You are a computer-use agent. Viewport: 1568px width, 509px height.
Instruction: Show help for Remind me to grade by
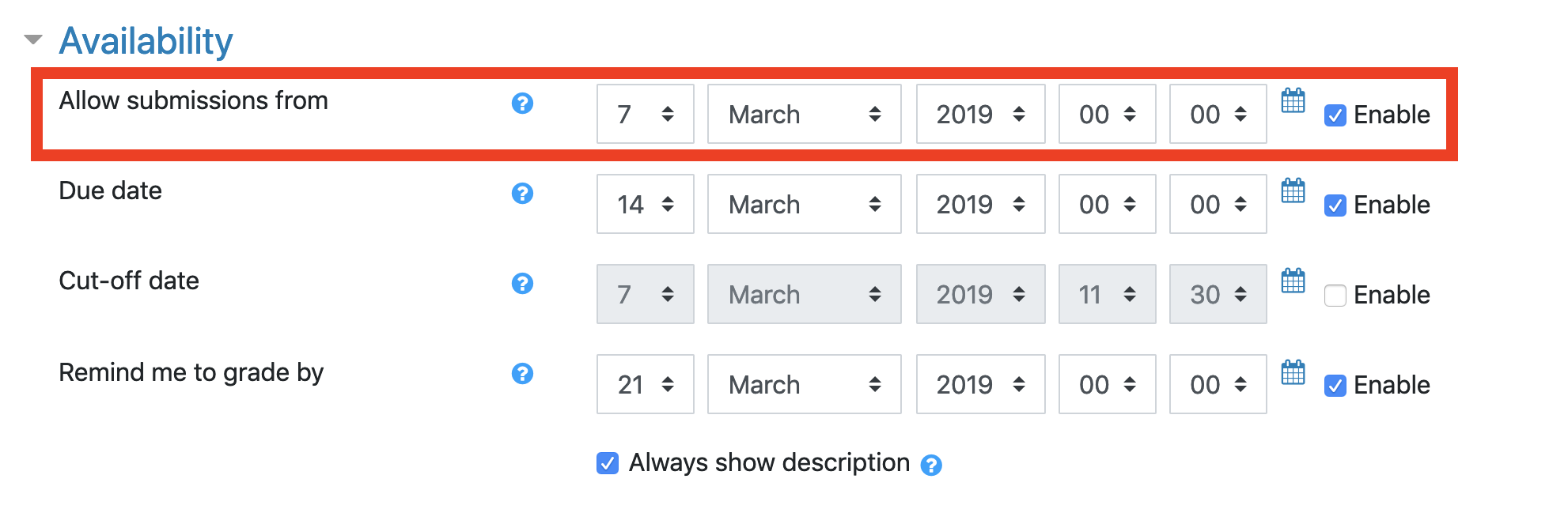(522, 374)
